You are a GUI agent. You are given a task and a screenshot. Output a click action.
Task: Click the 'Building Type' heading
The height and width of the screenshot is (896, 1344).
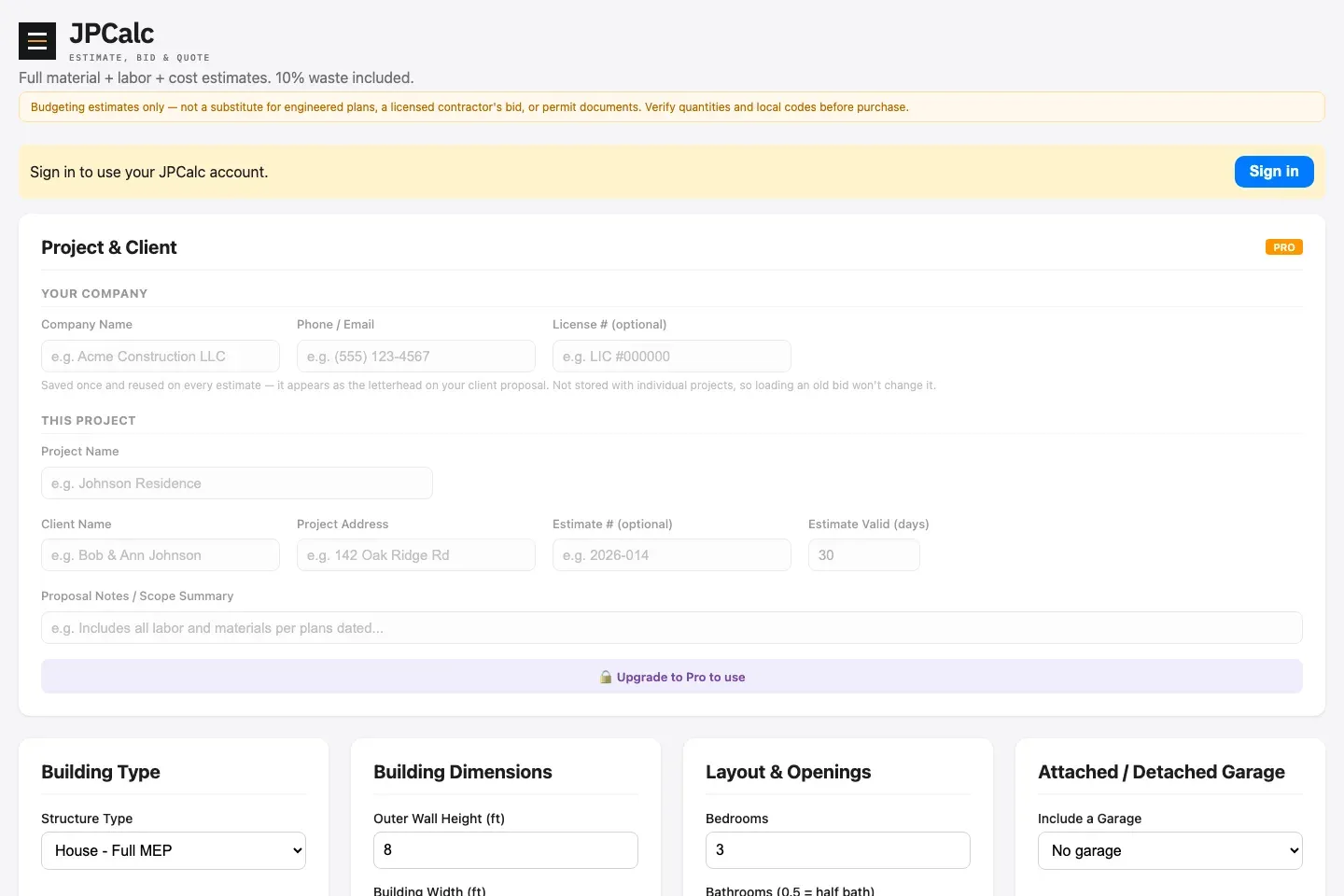(101, 772)
